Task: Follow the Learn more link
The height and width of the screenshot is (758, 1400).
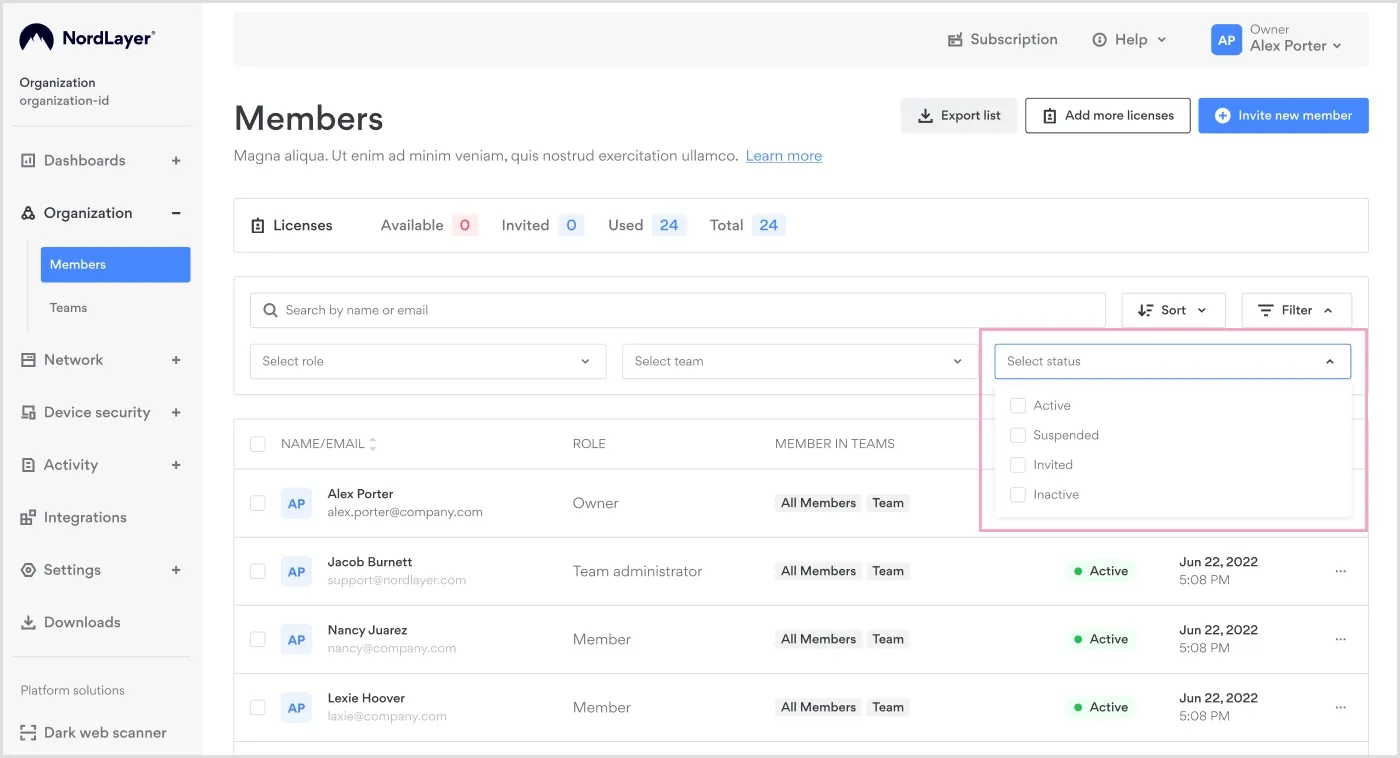Action: click(x=783, y=155)
